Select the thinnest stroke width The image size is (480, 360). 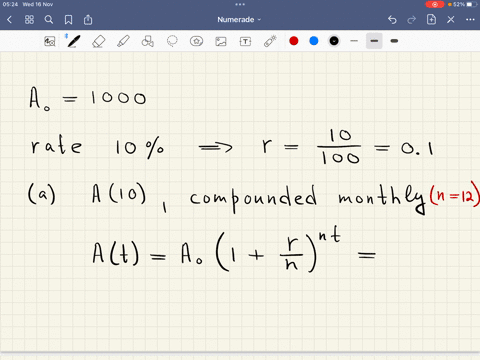click(x=354, y=41)
